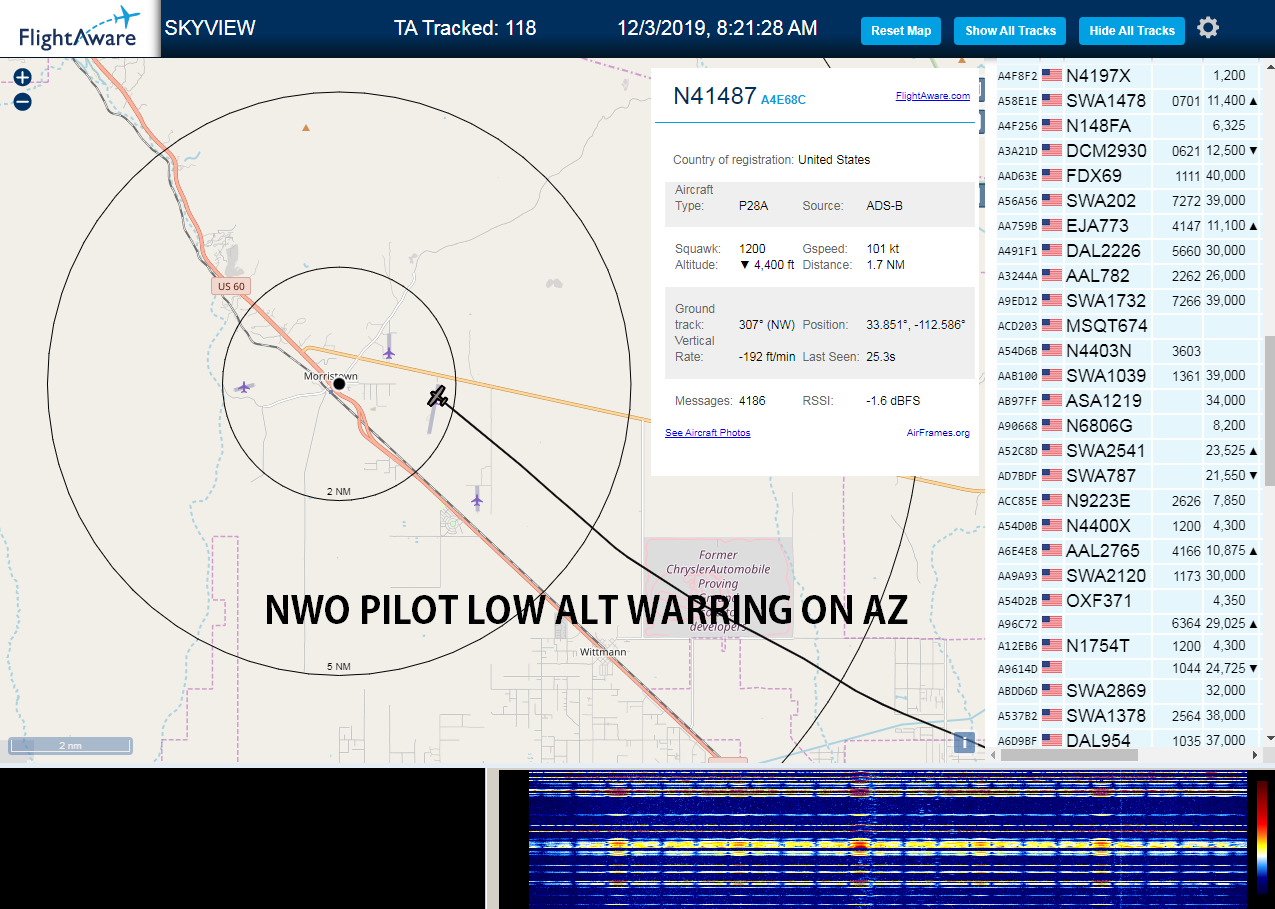
Task: Click the Morristown receiver location dot
Action: coord(339,384)
